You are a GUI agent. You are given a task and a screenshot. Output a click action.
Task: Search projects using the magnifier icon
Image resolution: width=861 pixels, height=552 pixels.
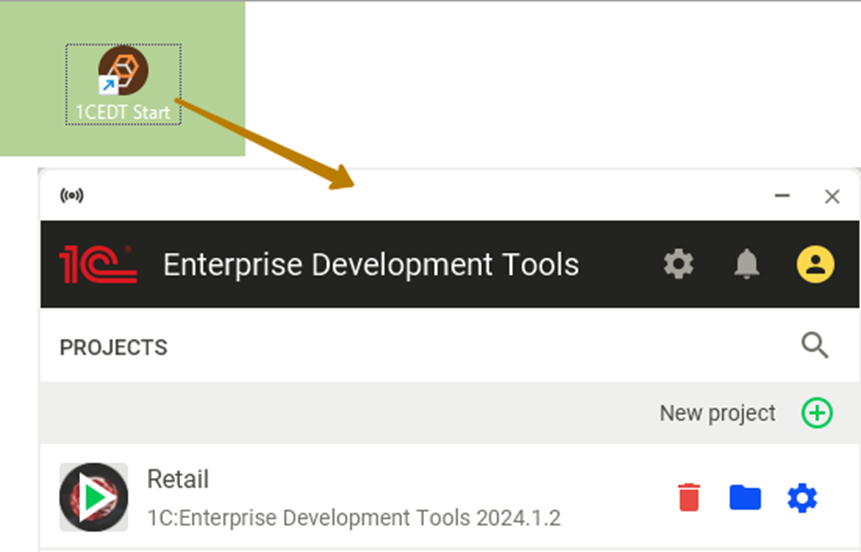(815, 346)
